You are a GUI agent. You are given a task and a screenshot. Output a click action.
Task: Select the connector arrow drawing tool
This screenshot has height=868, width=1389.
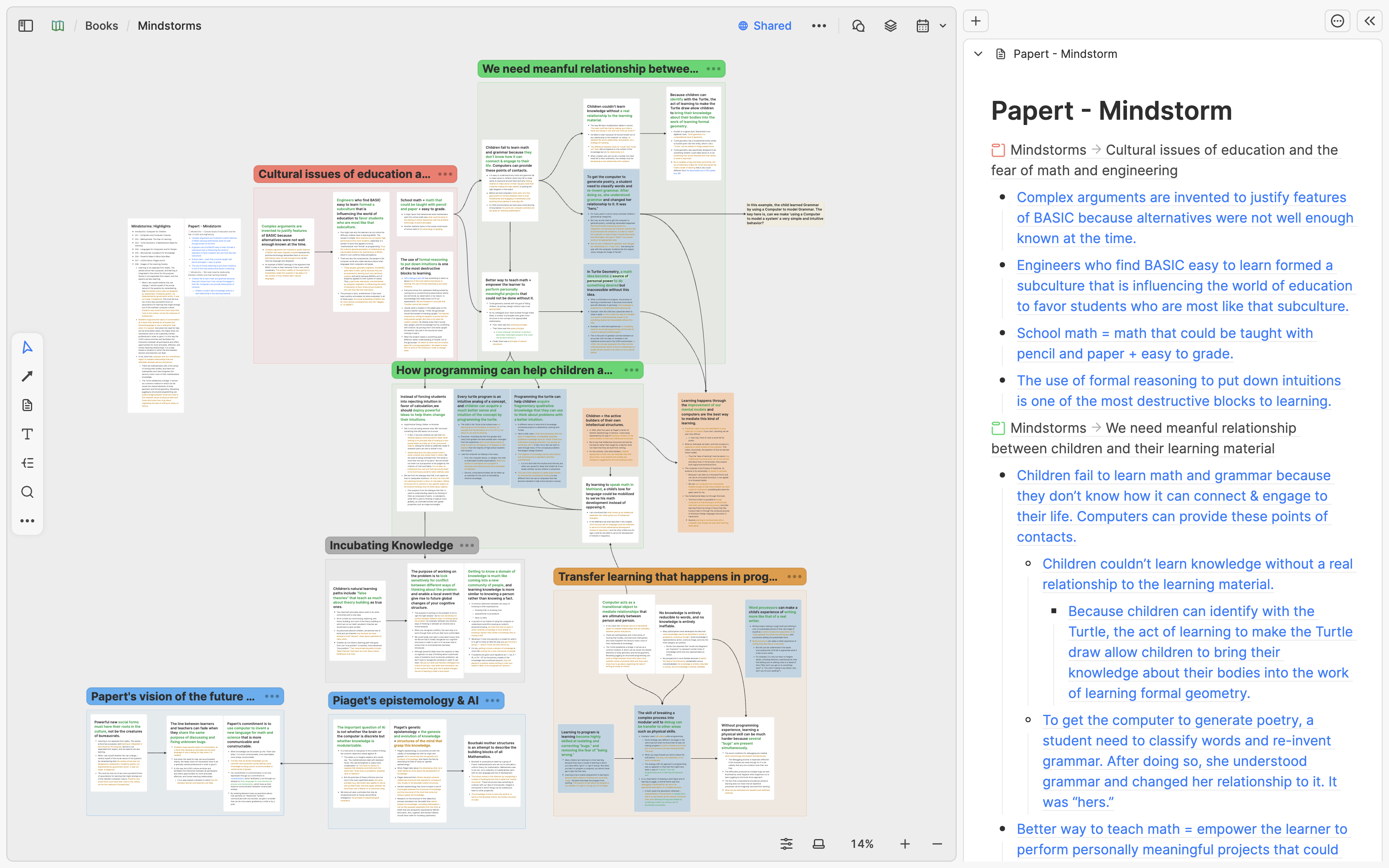coord(27,376)
